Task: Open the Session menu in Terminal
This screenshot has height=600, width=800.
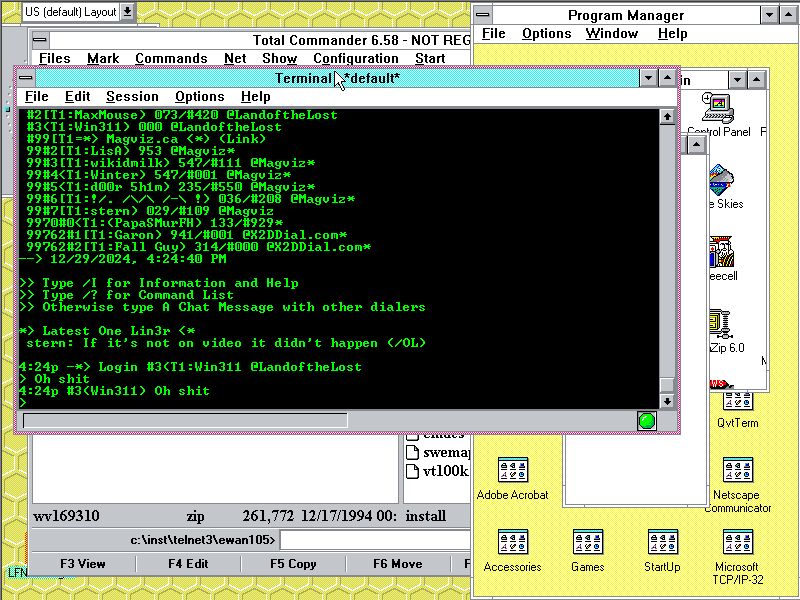Action: (132, 96)
